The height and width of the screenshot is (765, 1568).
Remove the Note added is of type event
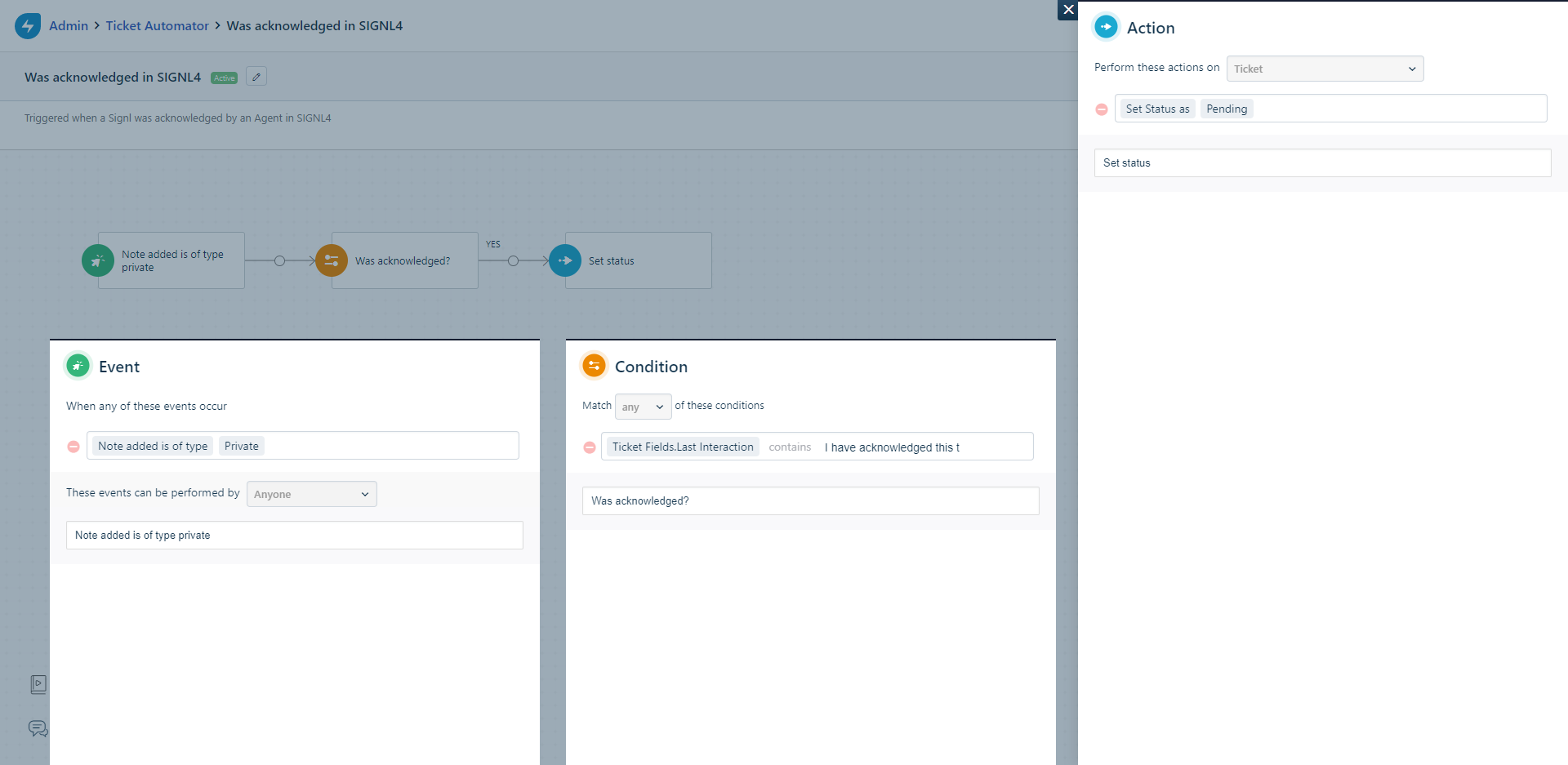click(x=73, y=447)
